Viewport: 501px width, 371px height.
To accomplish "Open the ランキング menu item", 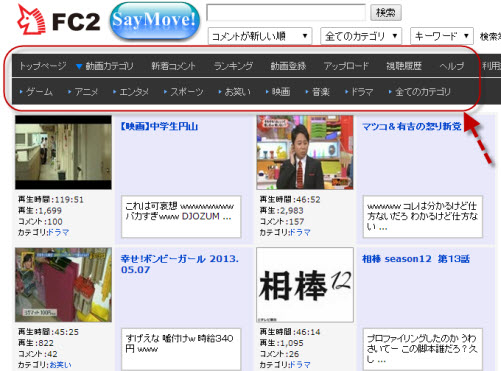I will click(233, 66).
